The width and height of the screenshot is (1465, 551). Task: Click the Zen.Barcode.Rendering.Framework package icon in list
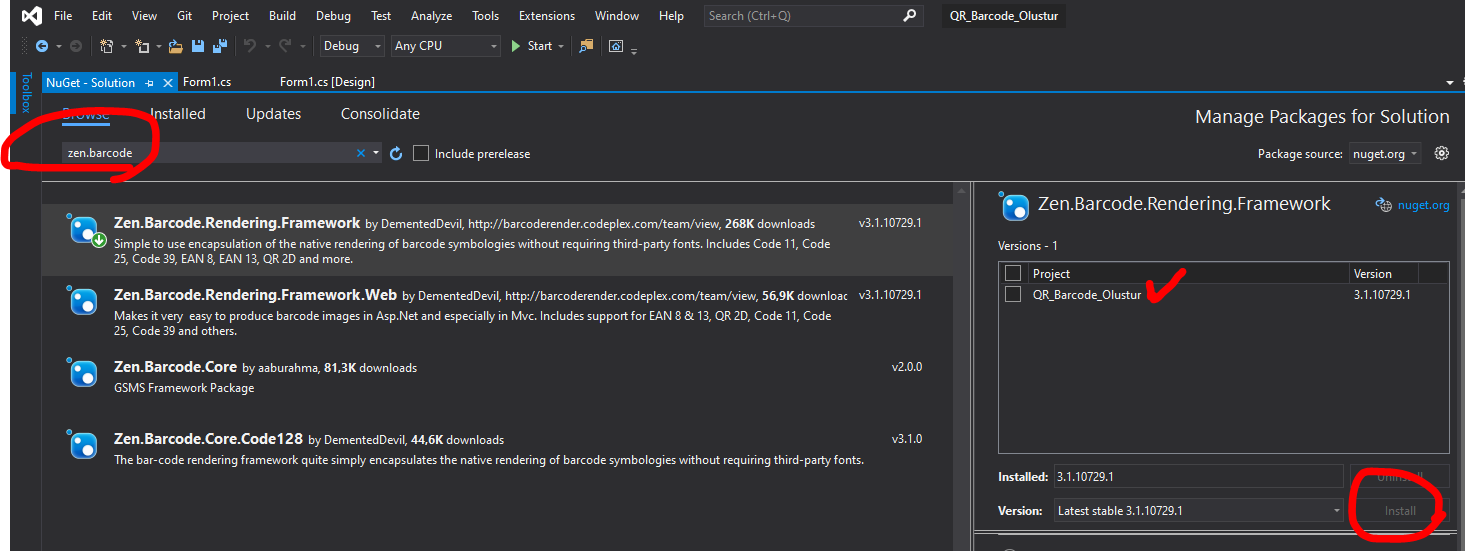(84, 231)
